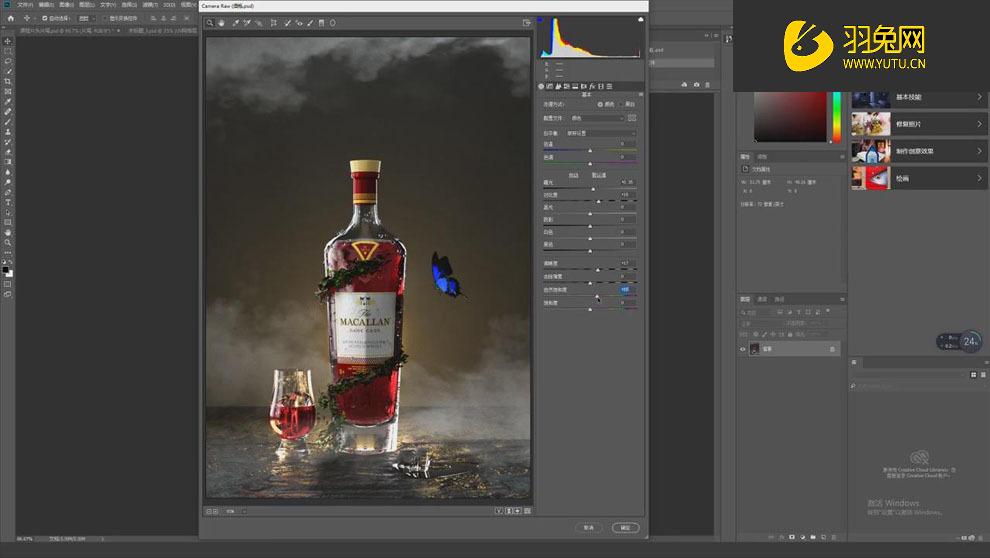The image size is (990, 558).
Task: Click the vibrance 自然饱和度 slider handle
Action: 597,295
